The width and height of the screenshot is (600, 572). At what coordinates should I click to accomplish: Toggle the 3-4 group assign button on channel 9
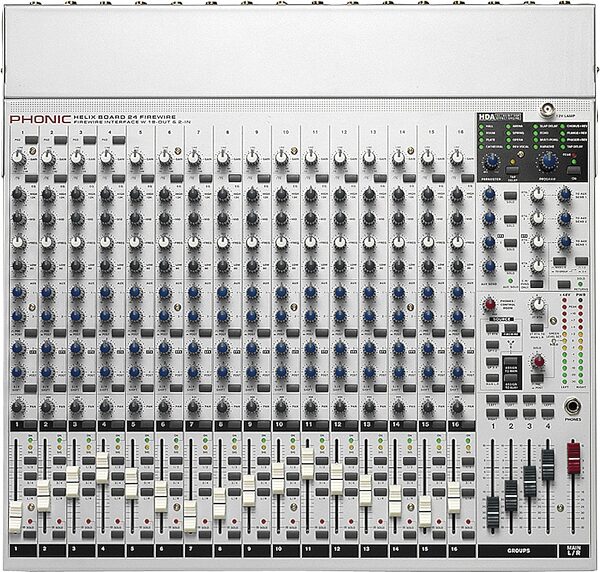[264, 476]
